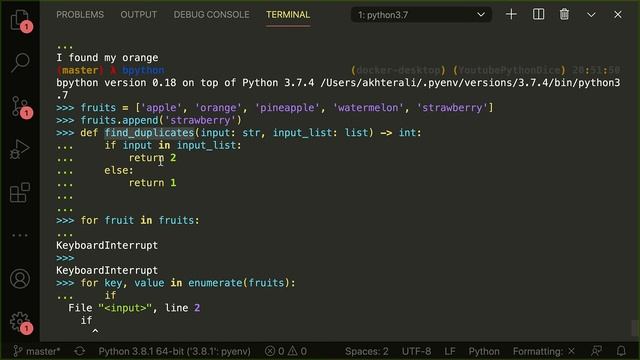The width and height of the screenshot is (640, 360).
Task: Switch to the OUTPUT tab
Action: click(x=138, y=15)
